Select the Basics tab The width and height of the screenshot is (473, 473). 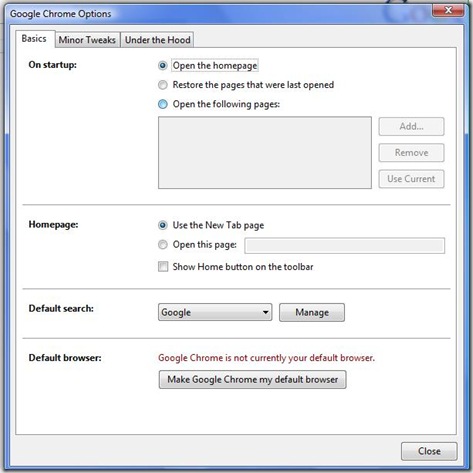pos(35,39)
